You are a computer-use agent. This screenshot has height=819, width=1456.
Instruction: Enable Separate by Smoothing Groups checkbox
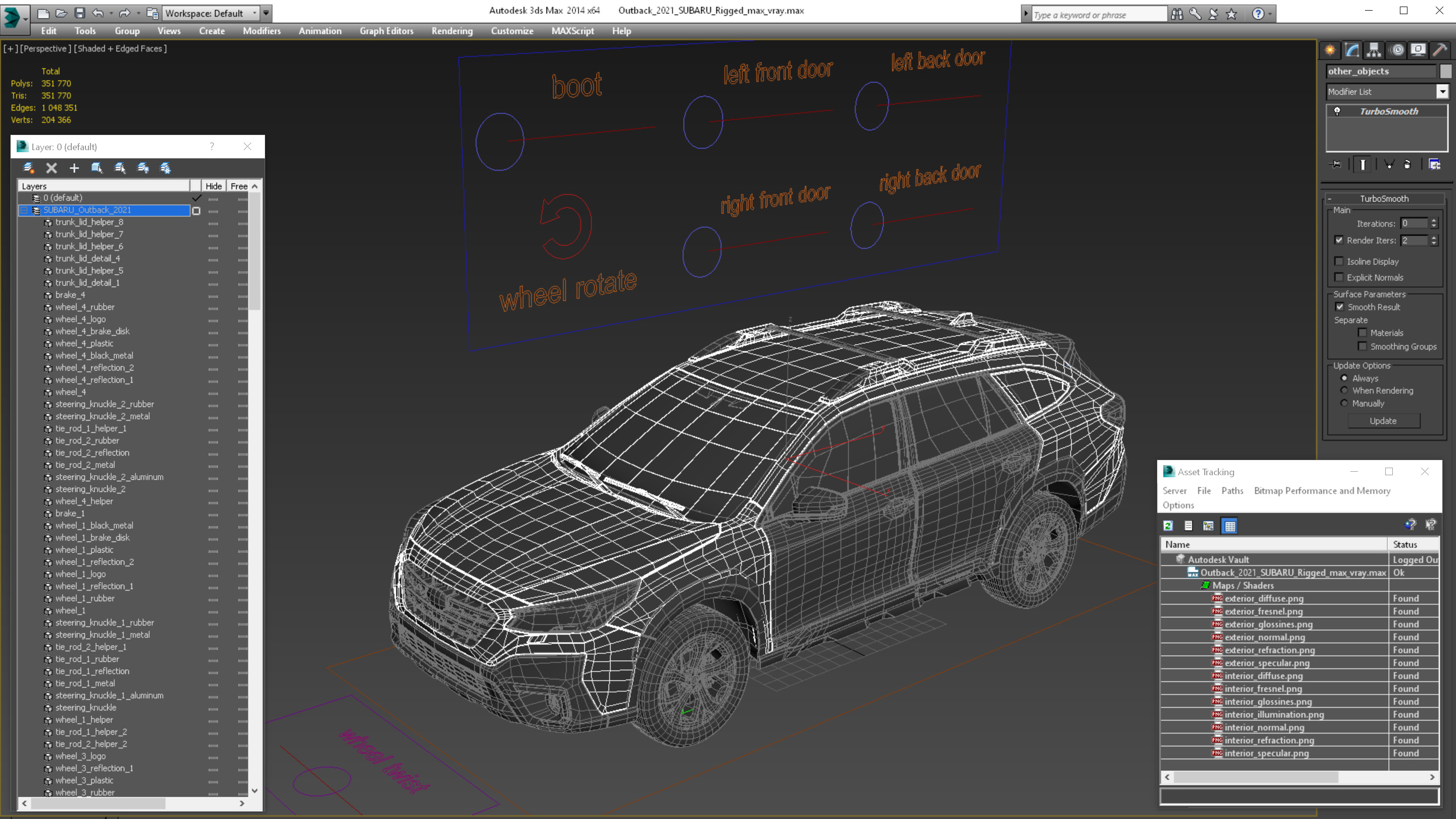tap(1362, 346)
